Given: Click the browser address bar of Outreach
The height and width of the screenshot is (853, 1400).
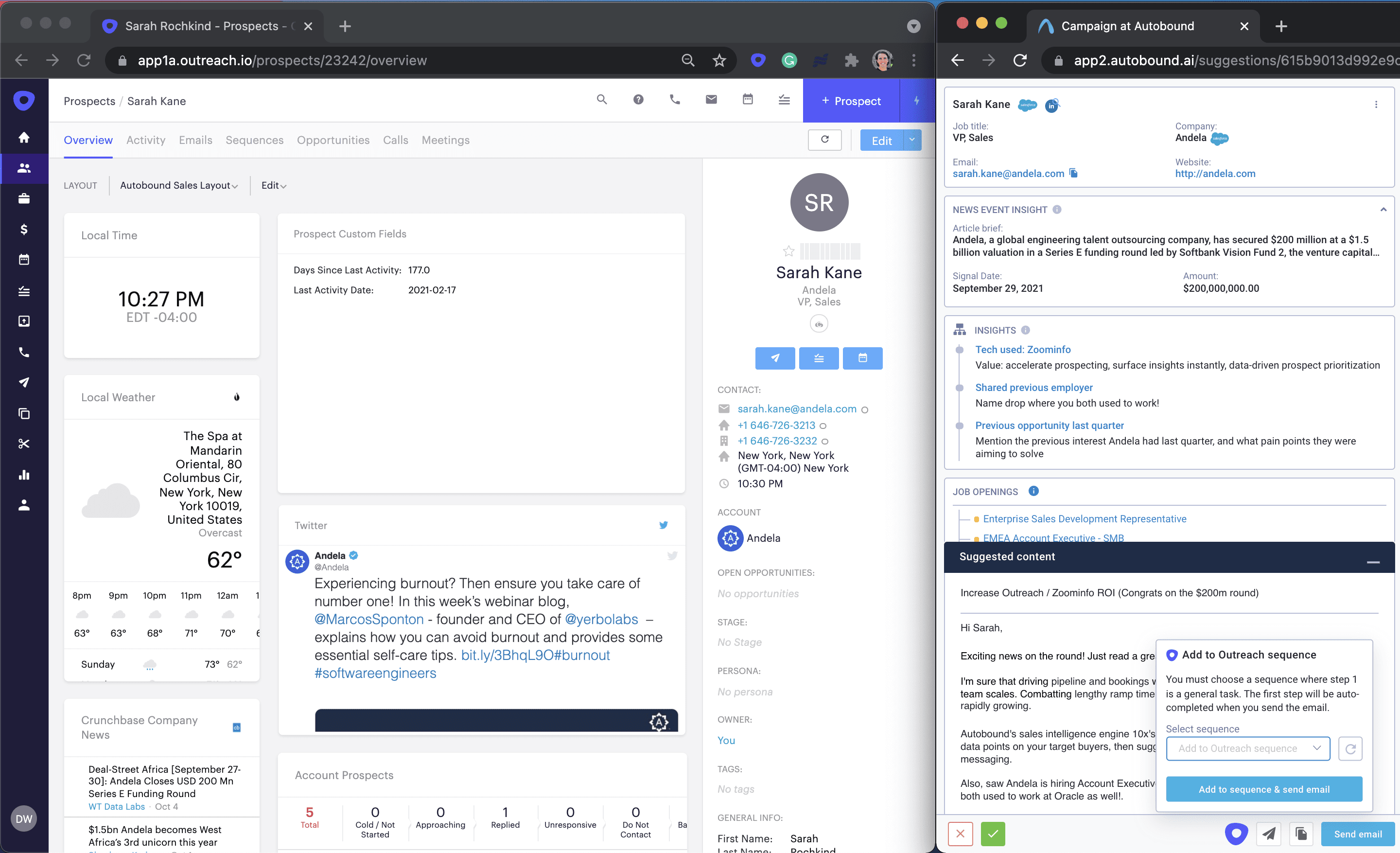Looking at the screenshot, I should 398,60.
